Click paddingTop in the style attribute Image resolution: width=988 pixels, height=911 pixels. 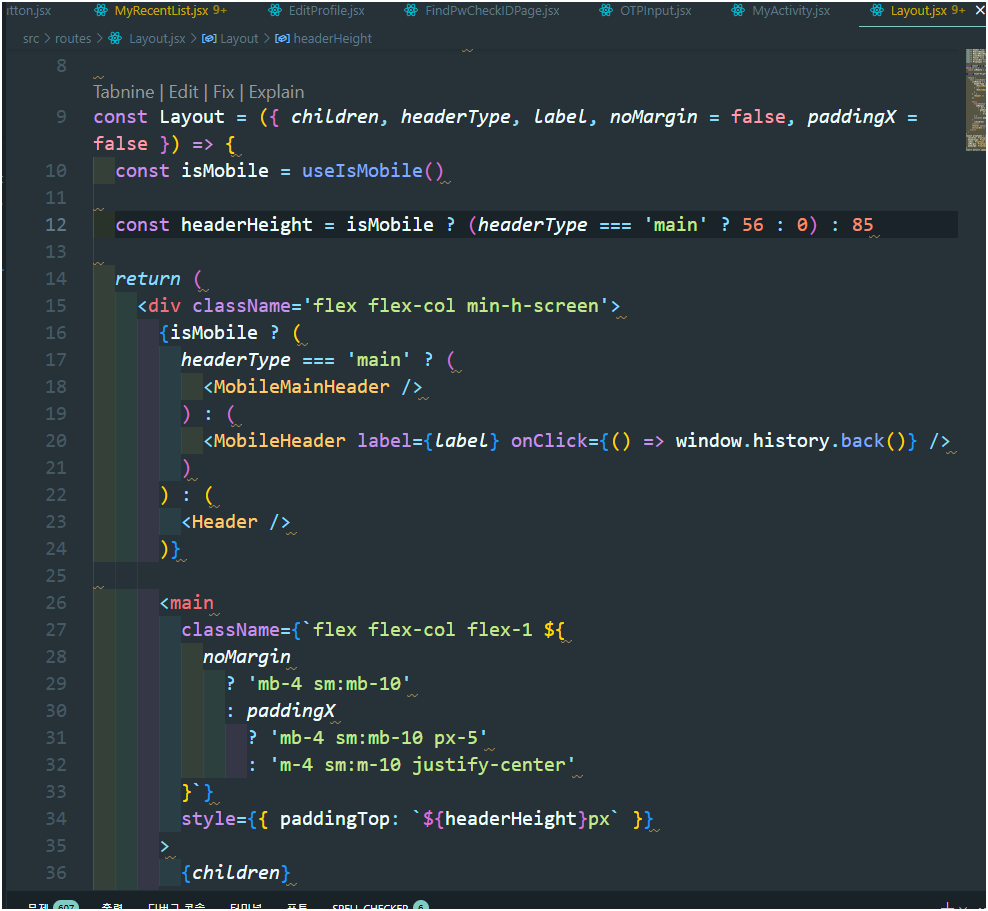[335, 819]
